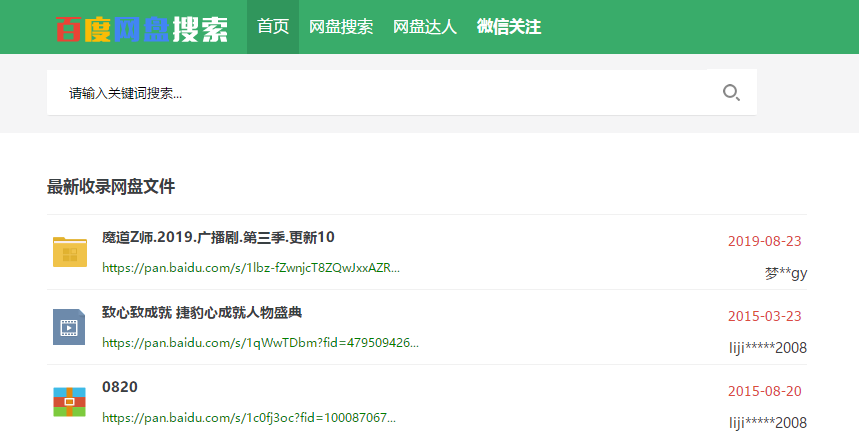Click the date 2019-08-23

[x=764, y=241]
